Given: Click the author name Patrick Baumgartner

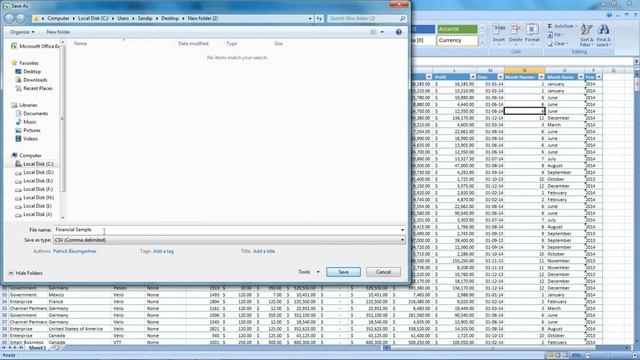Looking at the screenshot, I should (x=75, y=251).
